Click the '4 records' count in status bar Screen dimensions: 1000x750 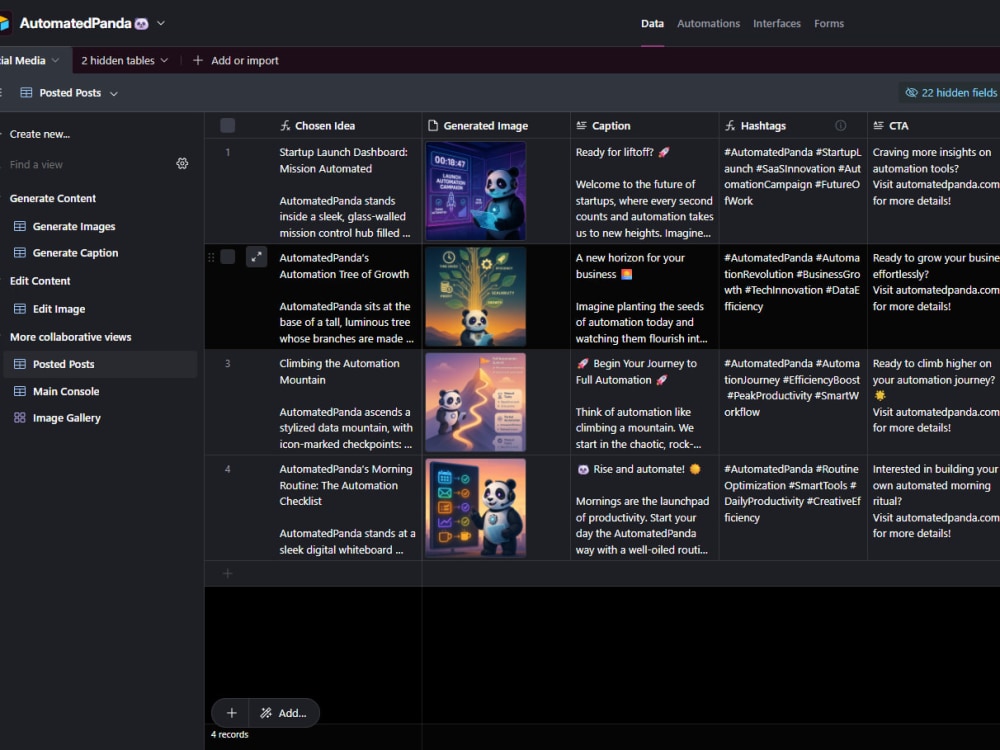tap(230, 735)
